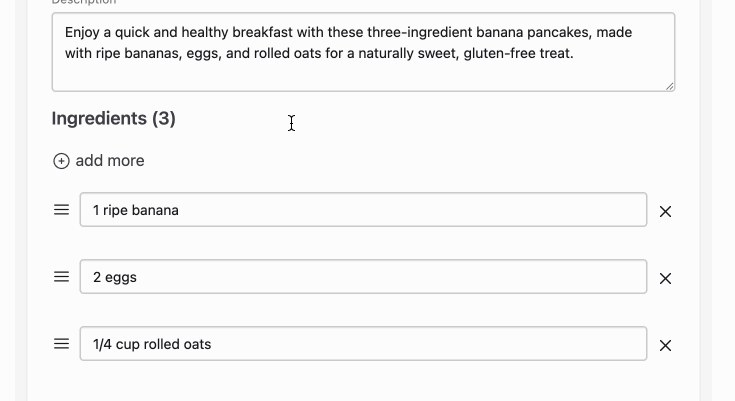Click the word three-ingredient in the description
The width and height of the screenshot is (735, 401).
pyautogui.click(x=420, y=32)
